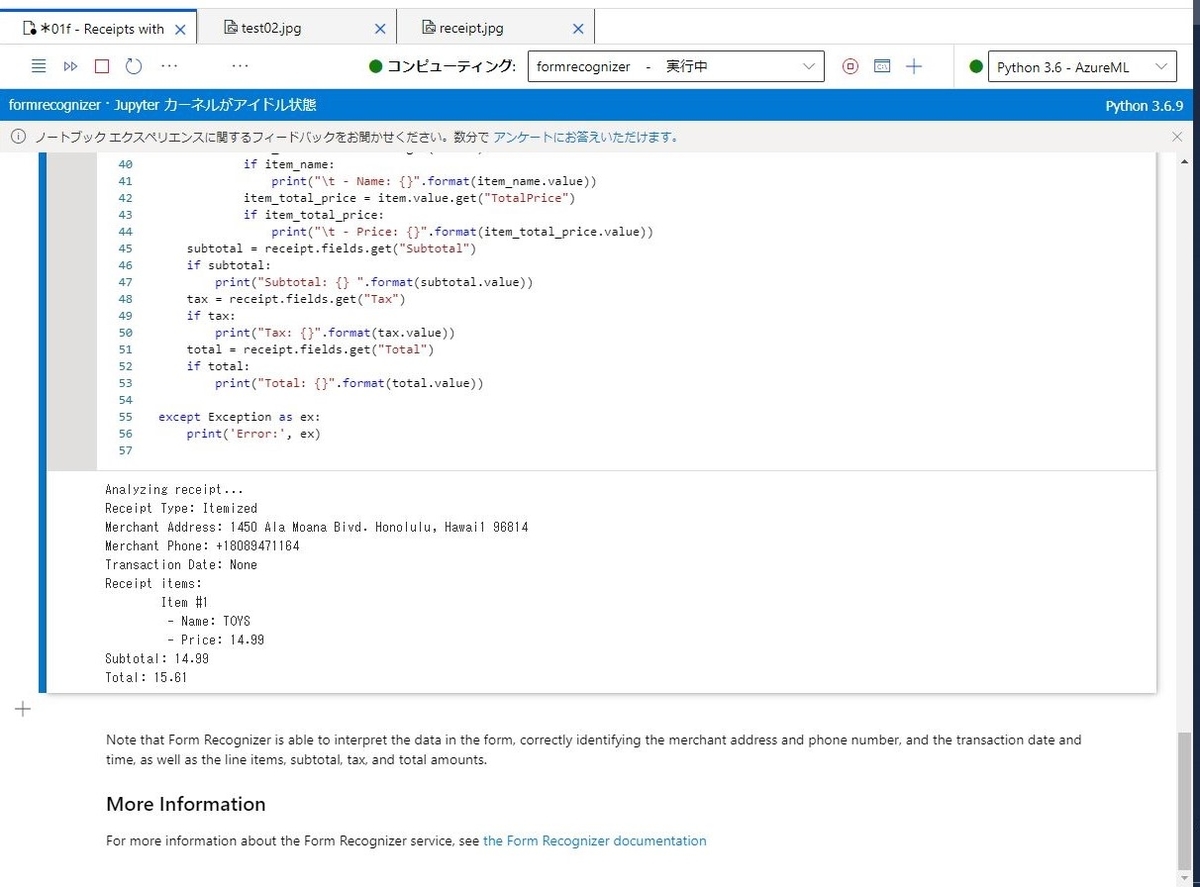Open the terminal icon next to compute
Screen dimensions: 1200x887
pyautogui.click(x=882, y=67)
